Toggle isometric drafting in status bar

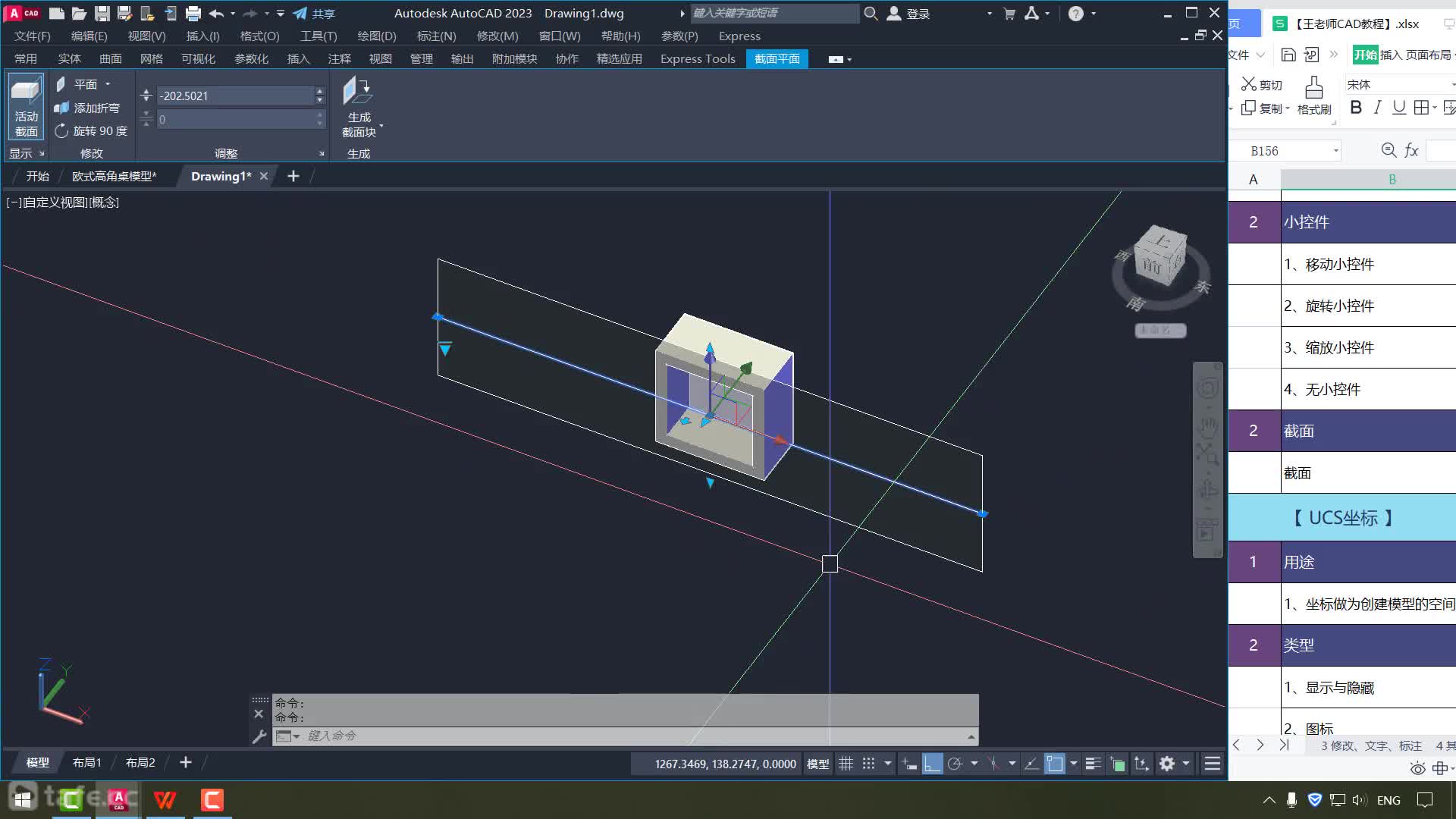click(x=993, y=764)
